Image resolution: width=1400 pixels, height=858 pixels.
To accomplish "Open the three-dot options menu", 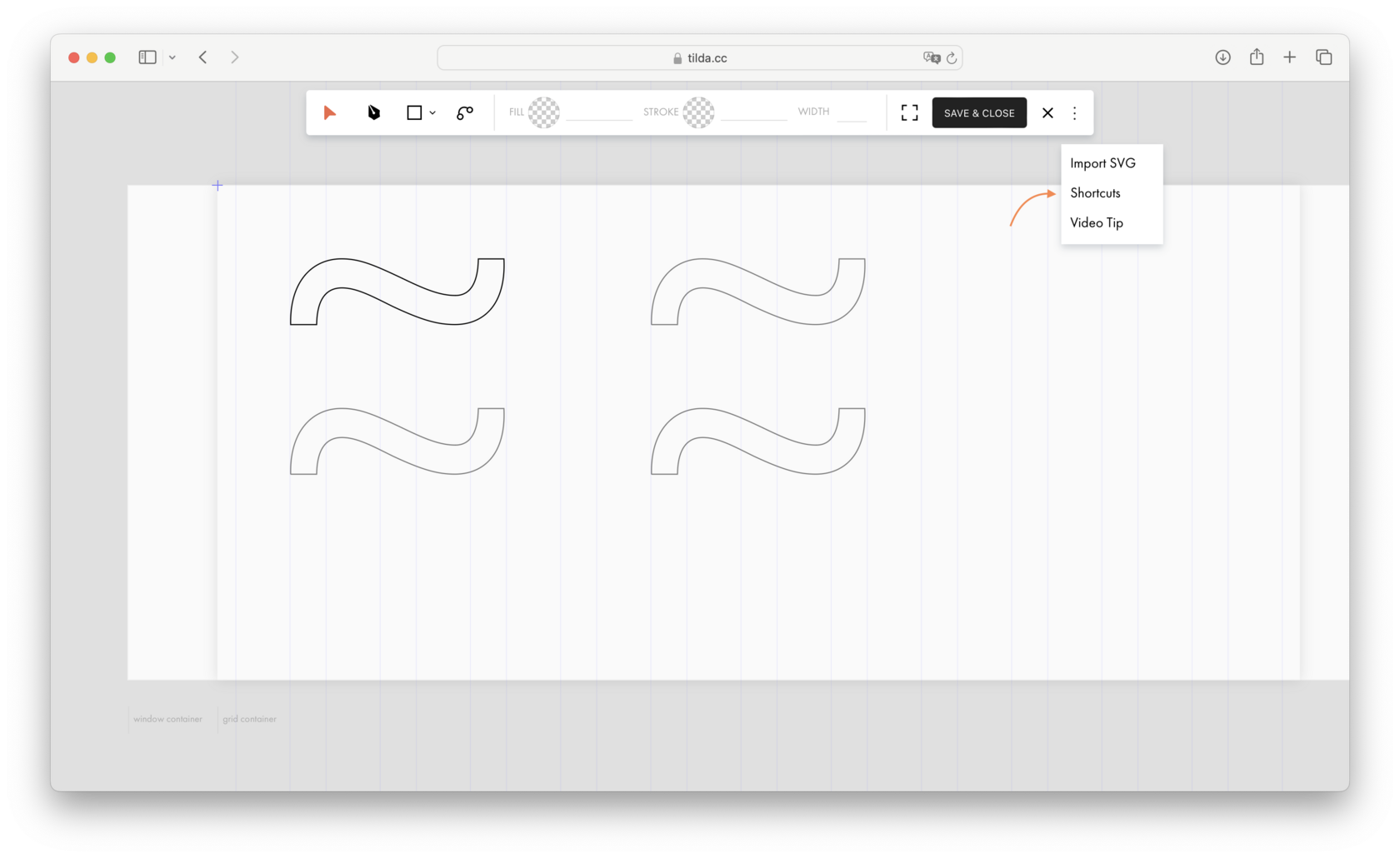I will [1074, 112].
